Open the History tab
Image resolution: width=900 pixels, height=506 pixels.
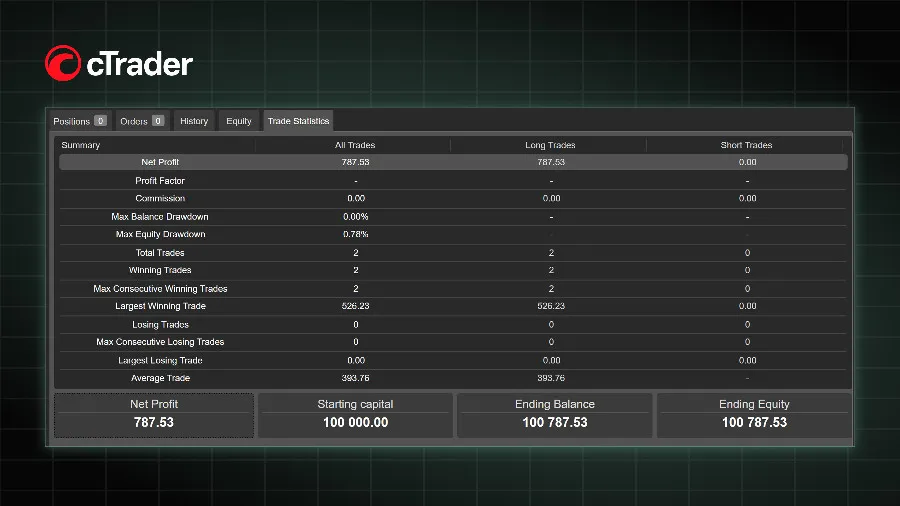pos(194,121)
